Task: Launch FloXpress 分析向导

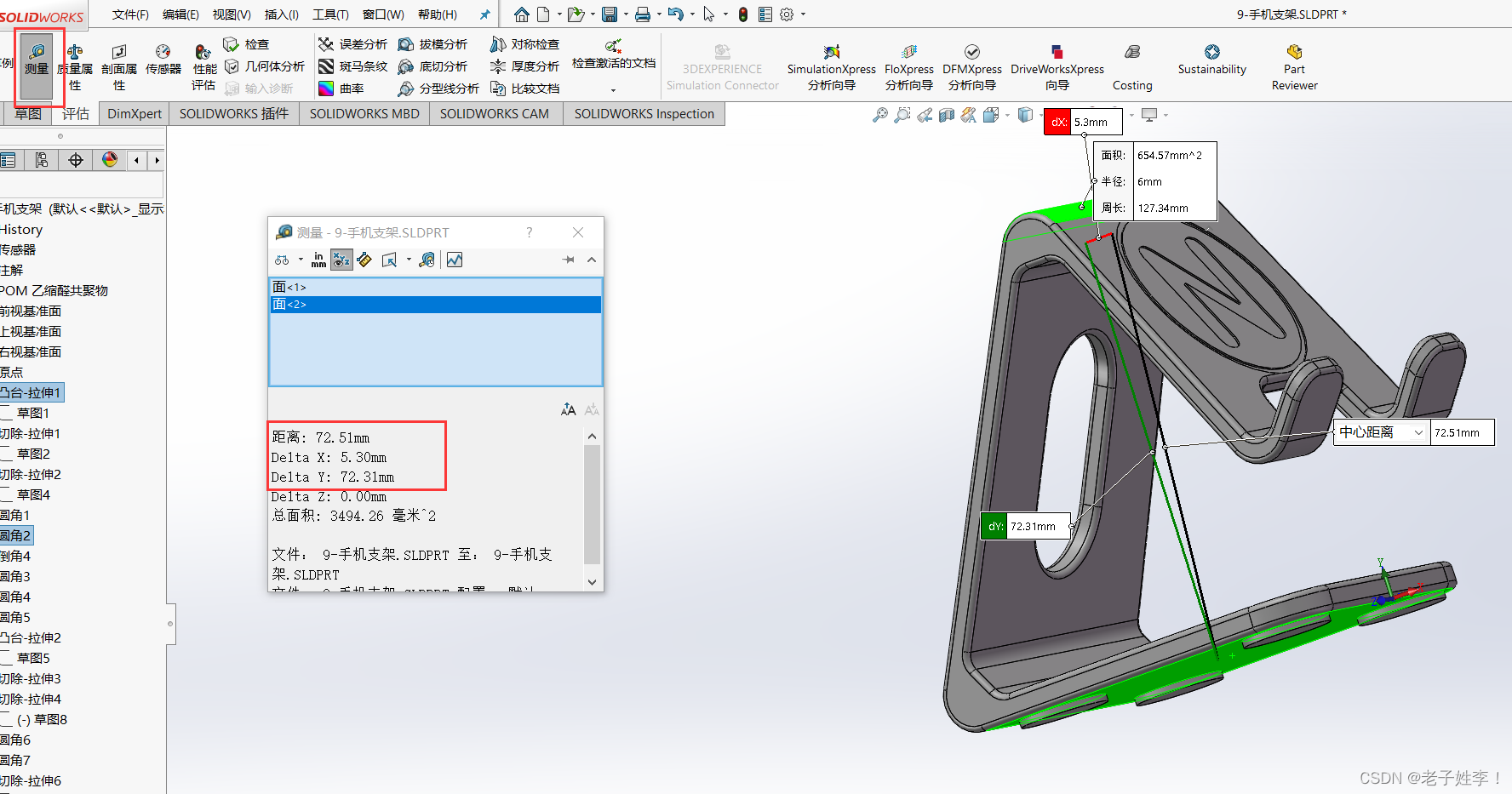Action: 908,68
